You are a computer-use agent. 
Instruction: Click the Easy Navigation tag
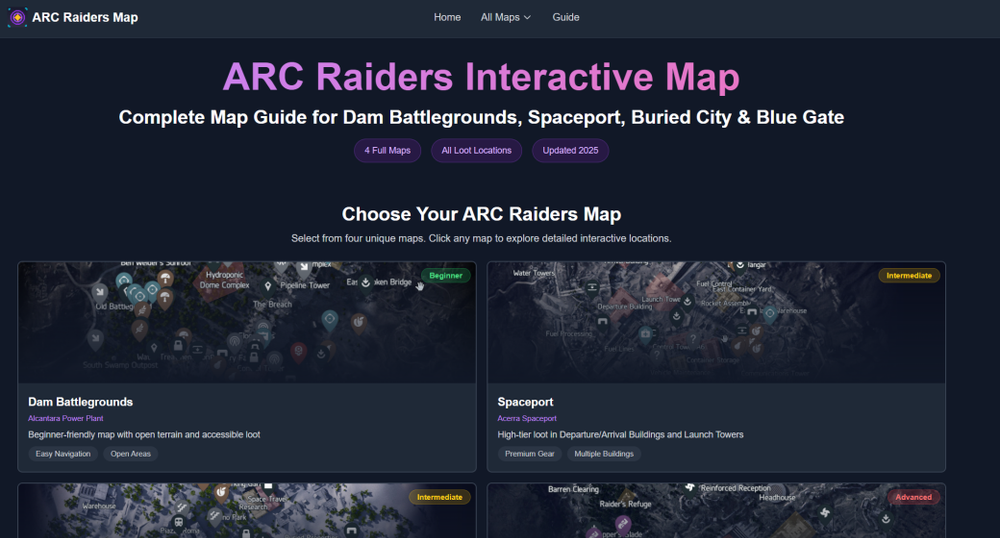(63, 454)
